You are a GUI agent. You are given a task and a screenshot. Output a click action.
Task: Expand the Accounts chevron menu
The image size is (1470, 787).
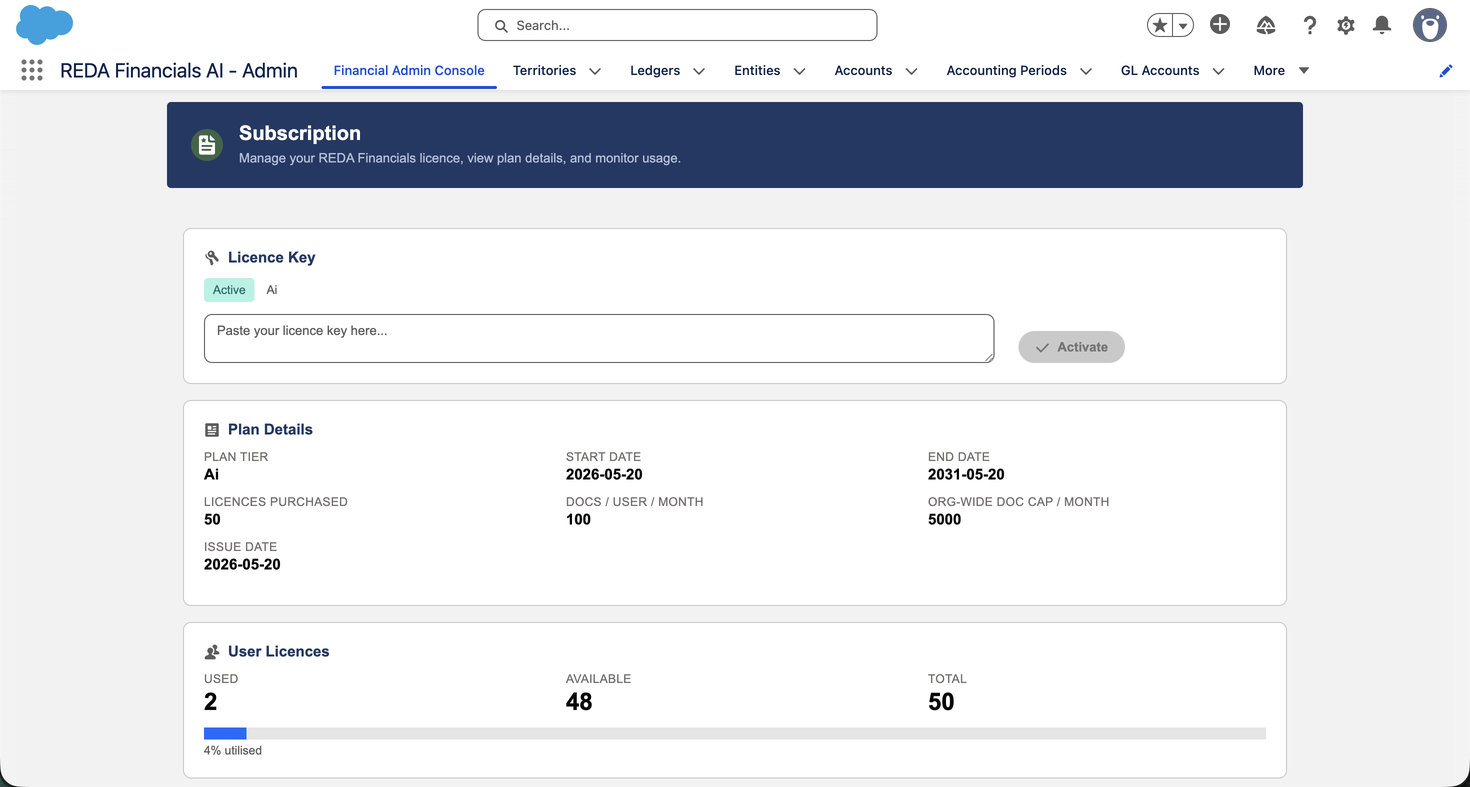[911, 71]
